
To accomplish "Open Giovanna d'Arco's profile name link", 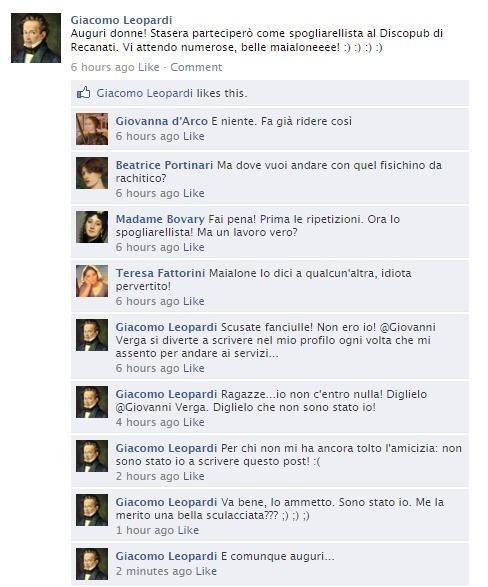I will 161,121.
